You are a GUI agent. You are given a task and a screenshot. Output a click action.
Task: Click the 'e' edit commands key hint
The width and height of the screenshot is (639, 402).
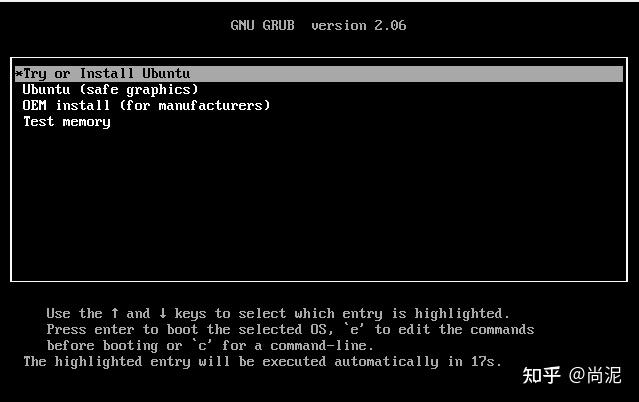click(354, 329)
